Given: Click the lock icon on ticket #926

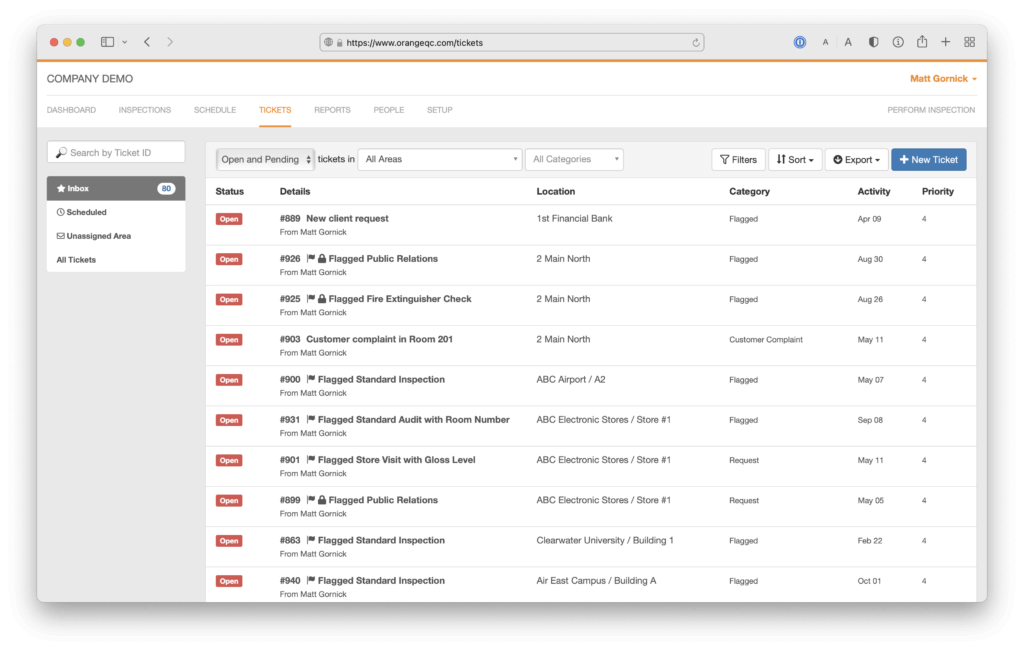Looking at the screenshot, I should (322, 259).
